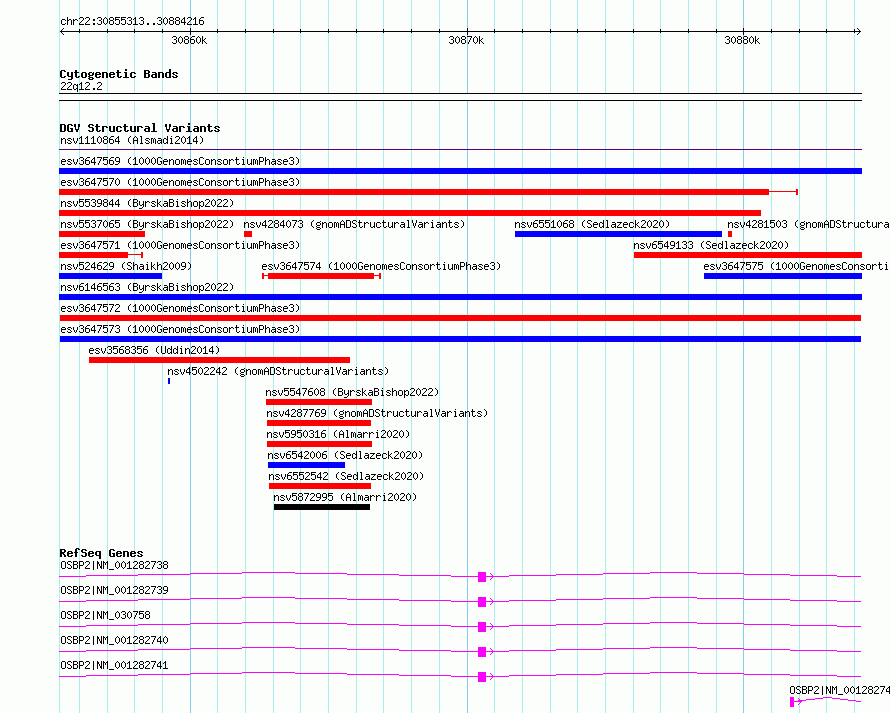The width and height of the screenshot is (890, 713).
Task: Open nsv6552542 (Sedlazeck2020) label
Action: point(346,476)
